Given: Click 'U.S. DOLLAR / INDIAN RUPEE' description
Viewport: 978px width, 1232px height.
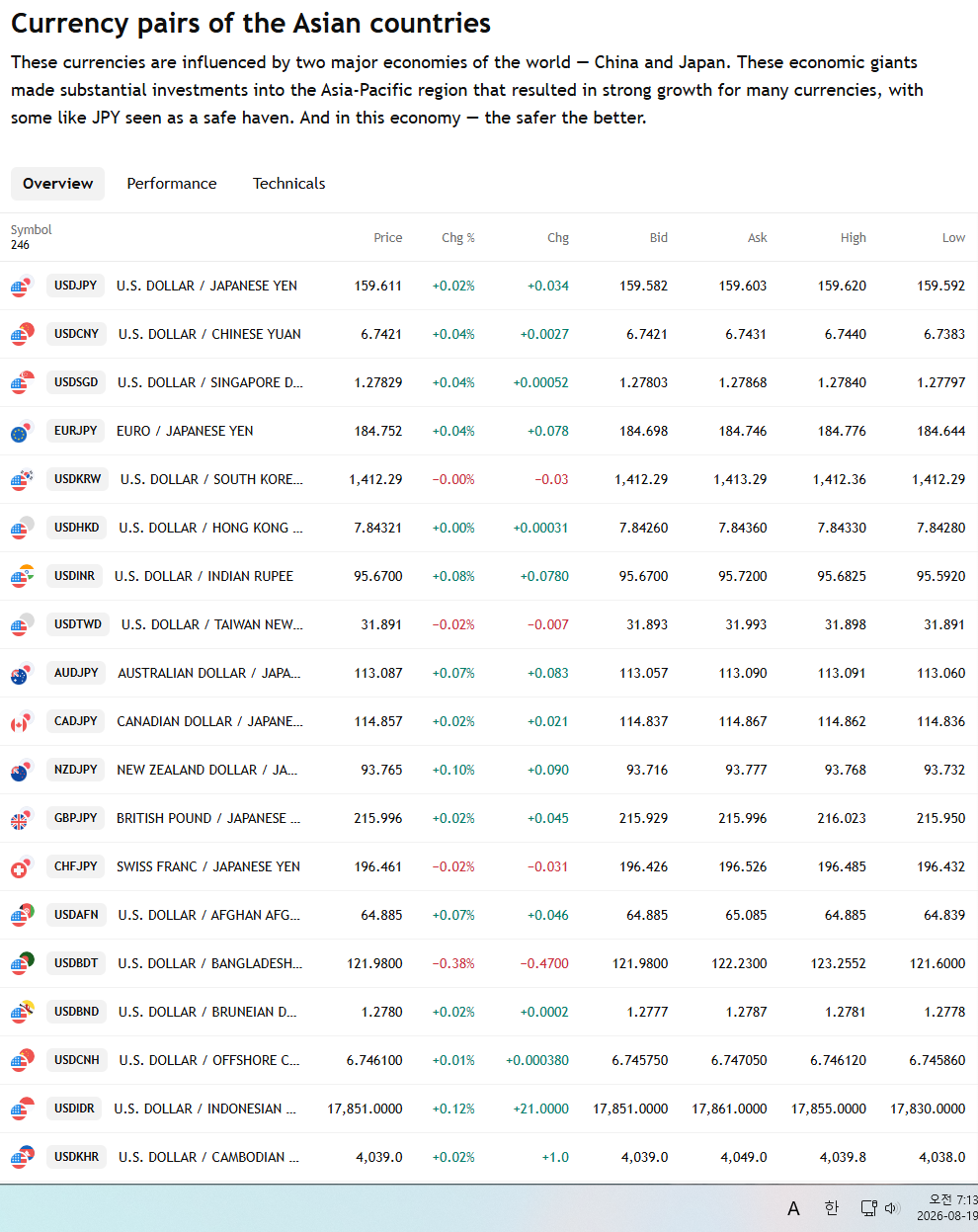Looking at the screenshot, I should coord(204,577).
